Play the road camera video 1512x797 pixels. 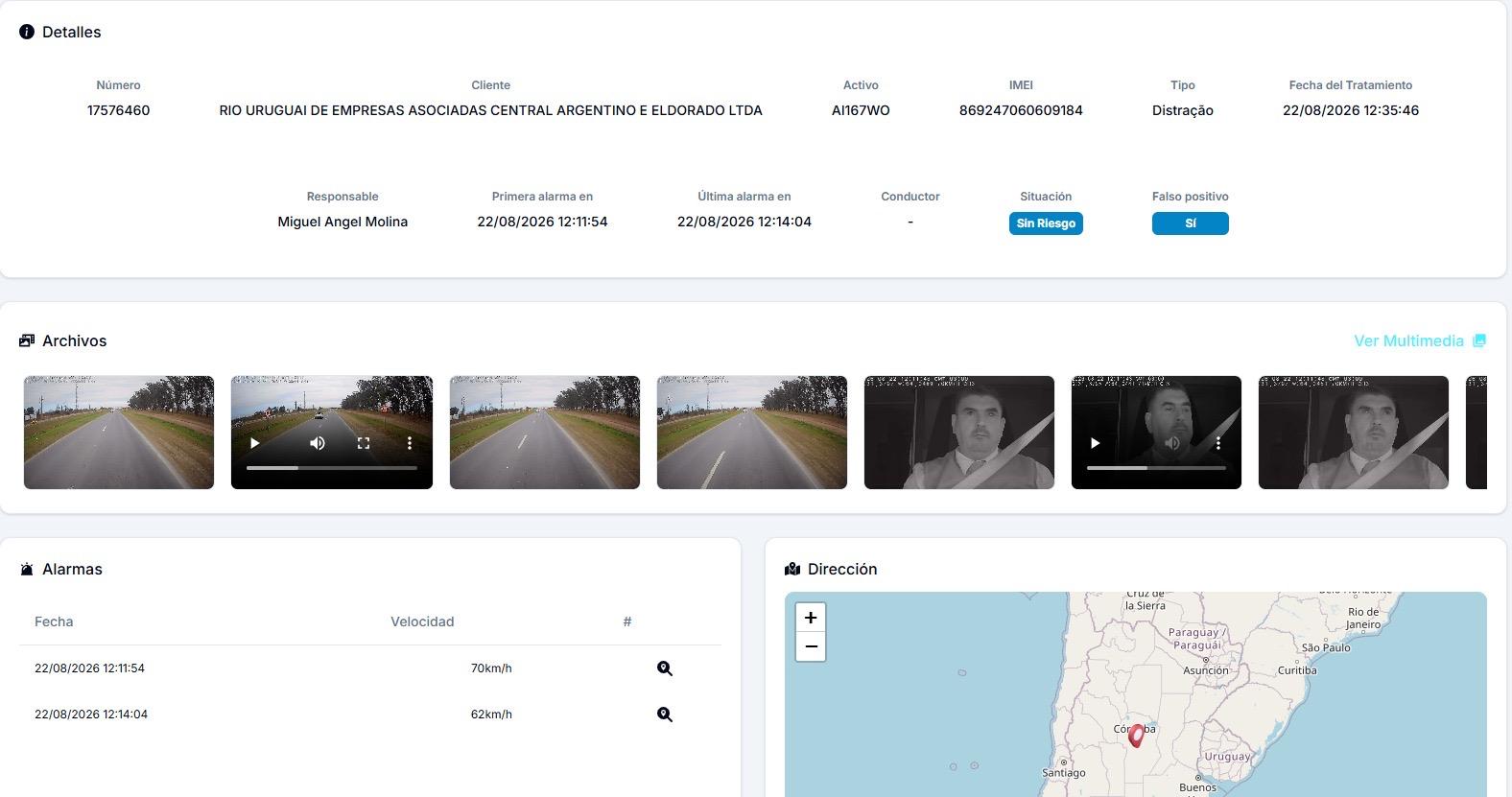click(x=254, y=443)
